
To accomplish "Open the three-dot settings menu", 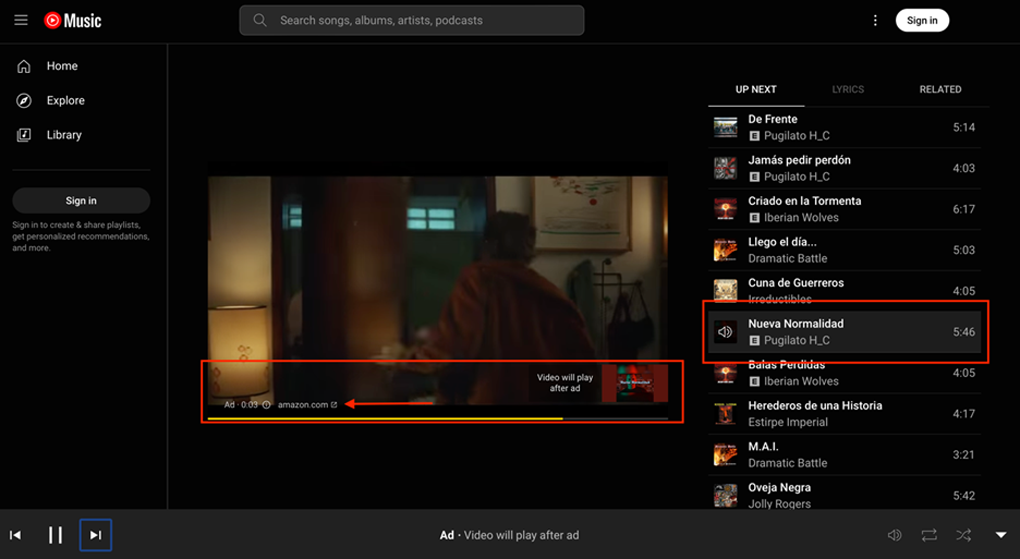I will pos(875,20).
